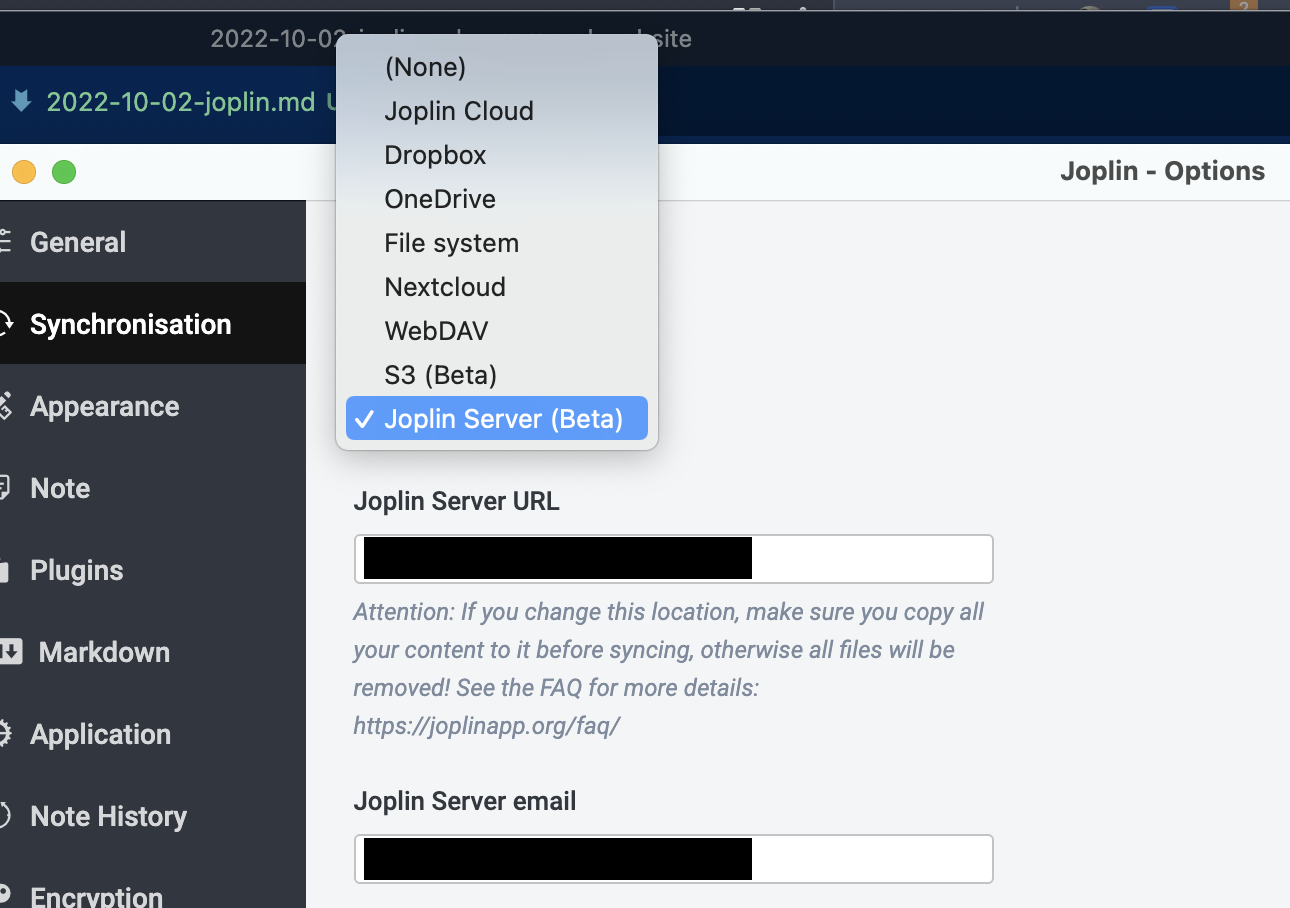Click the Synchronisation sync-arrows icon
Image resolution: width=1290 pixels, height=908 pixels.
(5, 322)
